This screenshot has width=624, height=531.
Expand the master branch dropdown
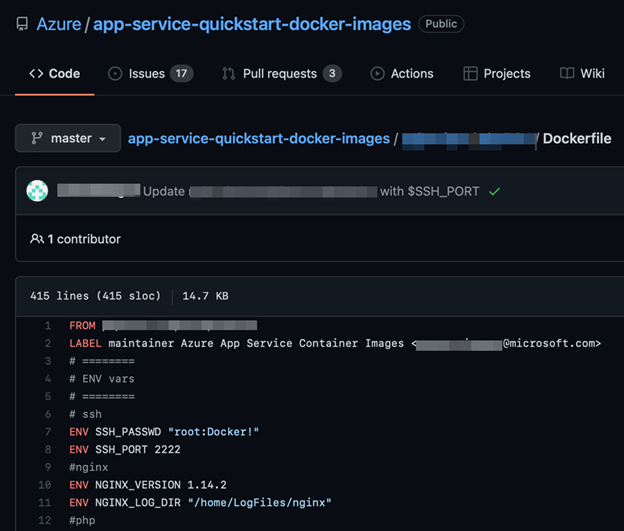tap(68, 138)
